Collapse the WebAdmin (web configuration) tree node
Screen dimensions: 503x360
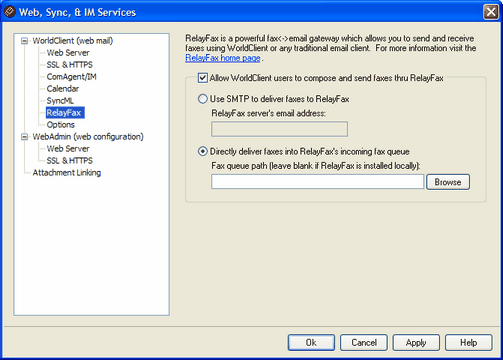pyautogui.click(x=24, y=137)
